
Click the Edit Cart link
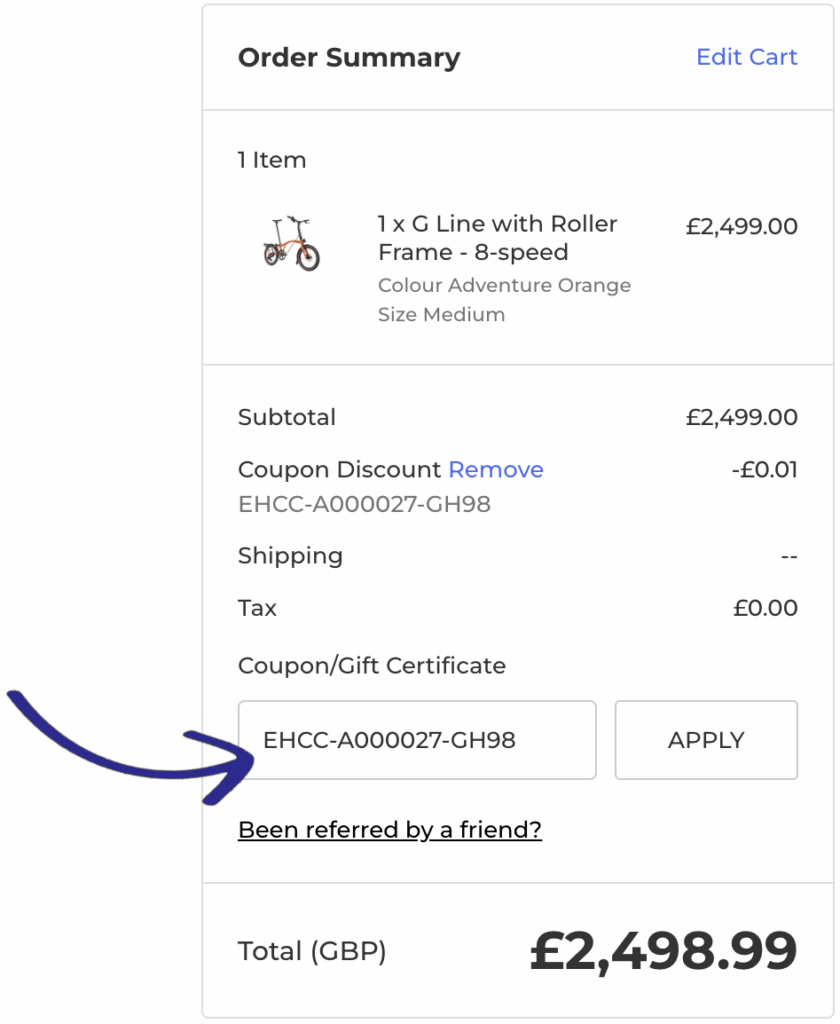[x=746, y=57]
